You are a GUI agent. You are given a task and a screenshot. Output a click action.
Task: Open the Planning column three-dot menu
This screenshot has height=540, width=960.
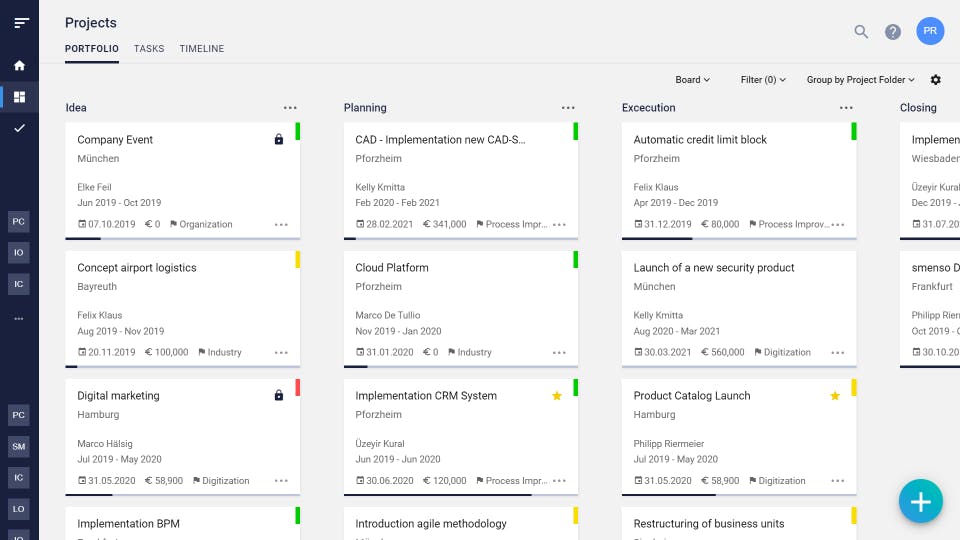tap(568, 108)
